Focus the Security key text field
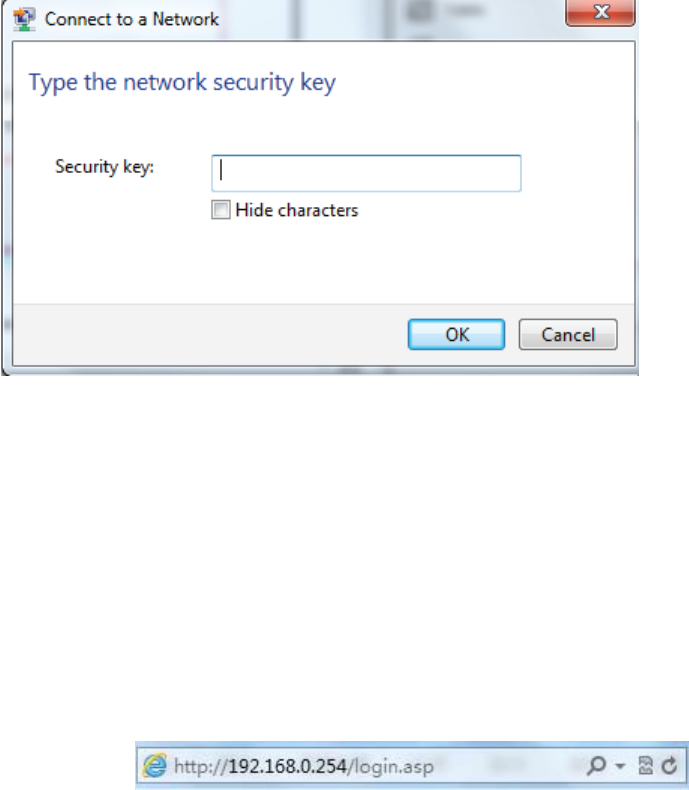The width and height of the screenshot is (689, 790). point(366,173)
